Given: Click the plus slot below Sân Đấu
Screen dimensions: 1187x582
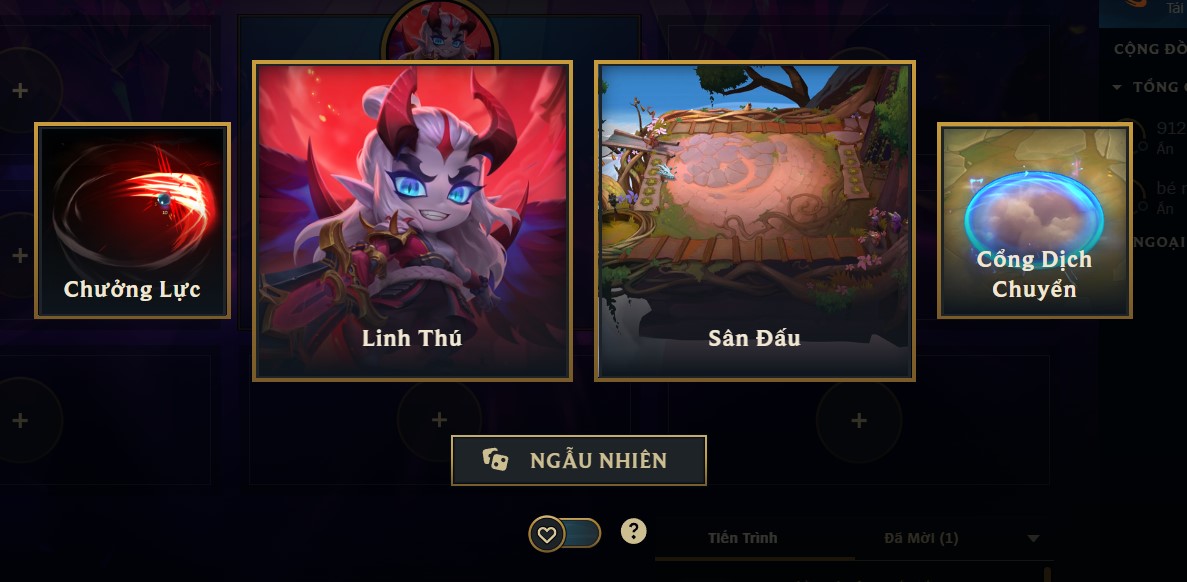Looking at the screenshot, I should click(858, 420).
